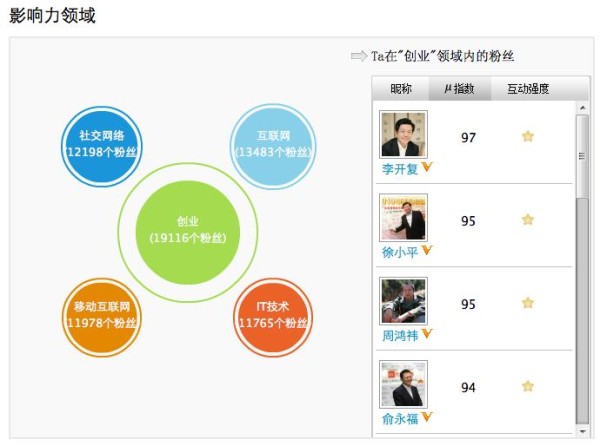This screenshot has width=600, height=446.
Task: Select the 互动强度 column header
Action: [528, 89]
